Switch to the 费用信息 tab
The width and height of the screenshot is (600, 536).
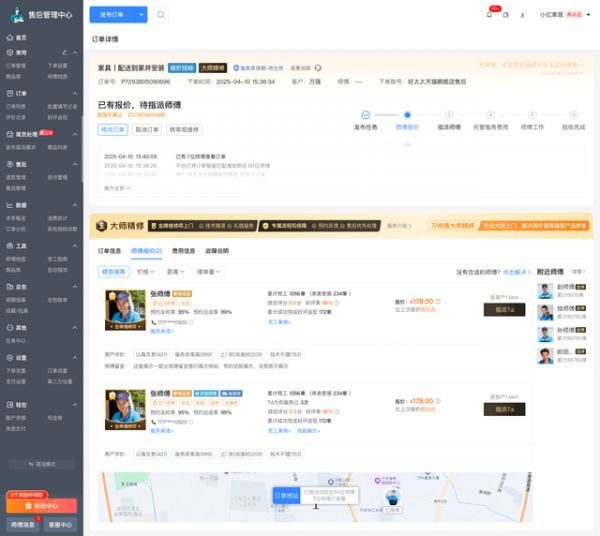tap(183, 251)
